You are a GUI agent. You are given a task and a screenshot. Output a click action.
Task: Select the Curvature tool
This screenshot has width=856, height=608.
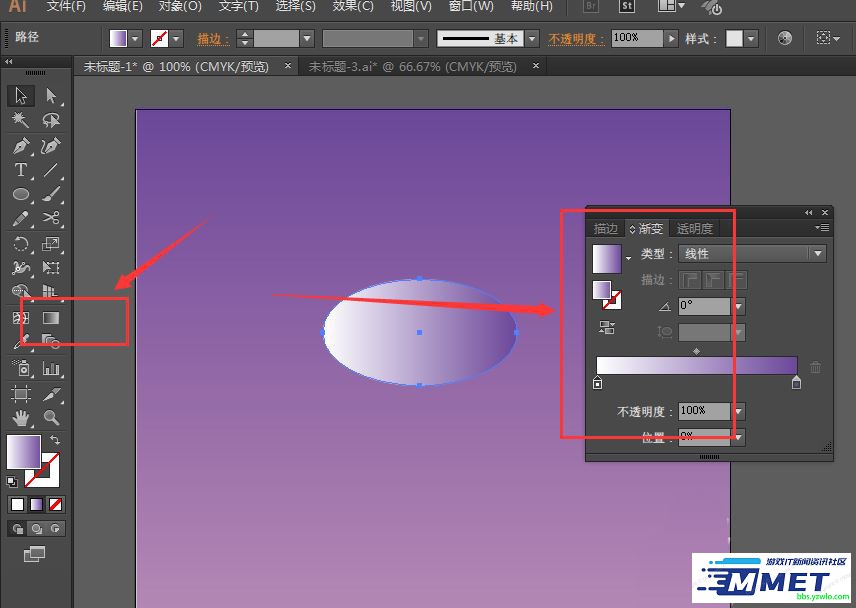point(51,146)
